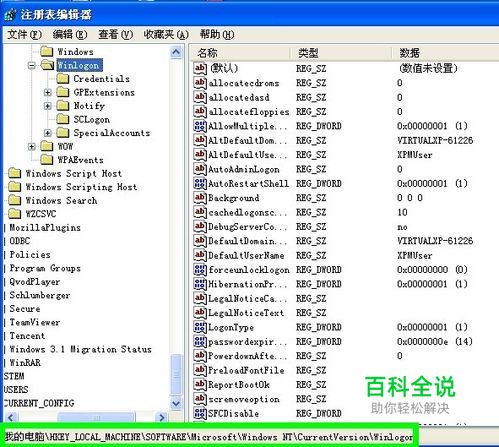Click DWORD icon of LogonType
This screenshot has height=447, width=499.
(200, 327)
